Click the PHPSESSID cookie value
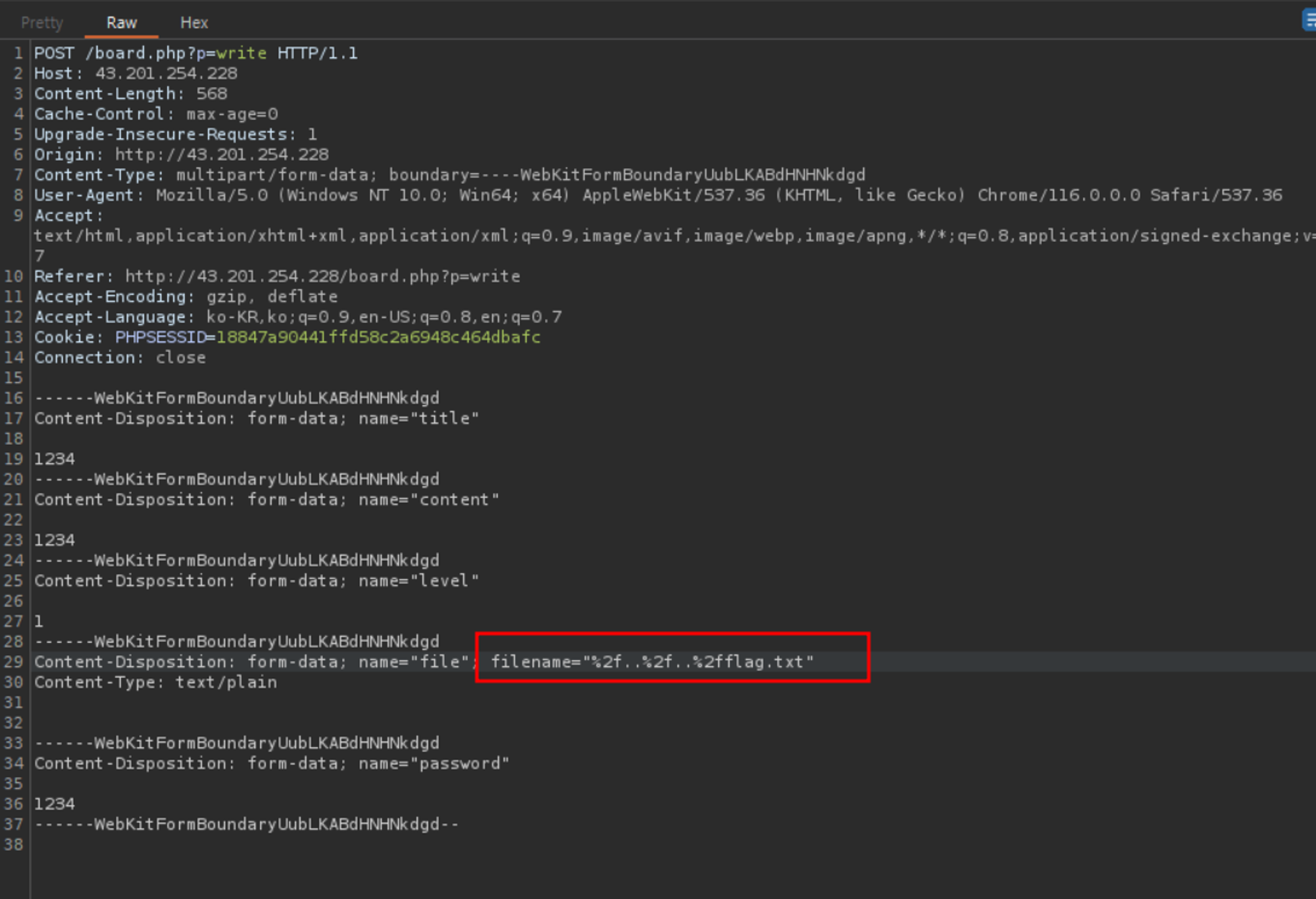Screen dimensions: 1316x899 coord(378,338)
